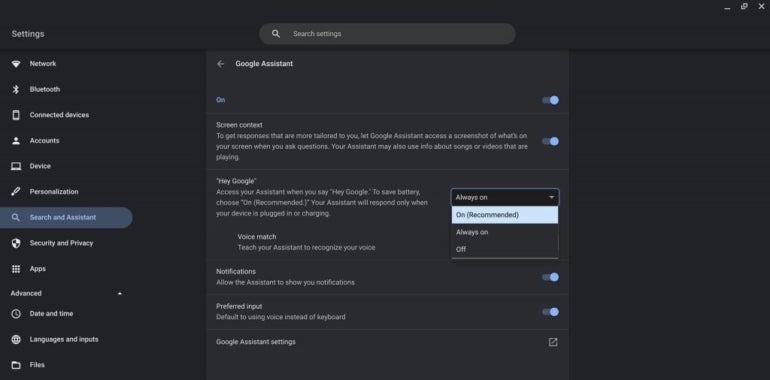
Task: Disable the Screen context toggle
Action: click(550, 141)
